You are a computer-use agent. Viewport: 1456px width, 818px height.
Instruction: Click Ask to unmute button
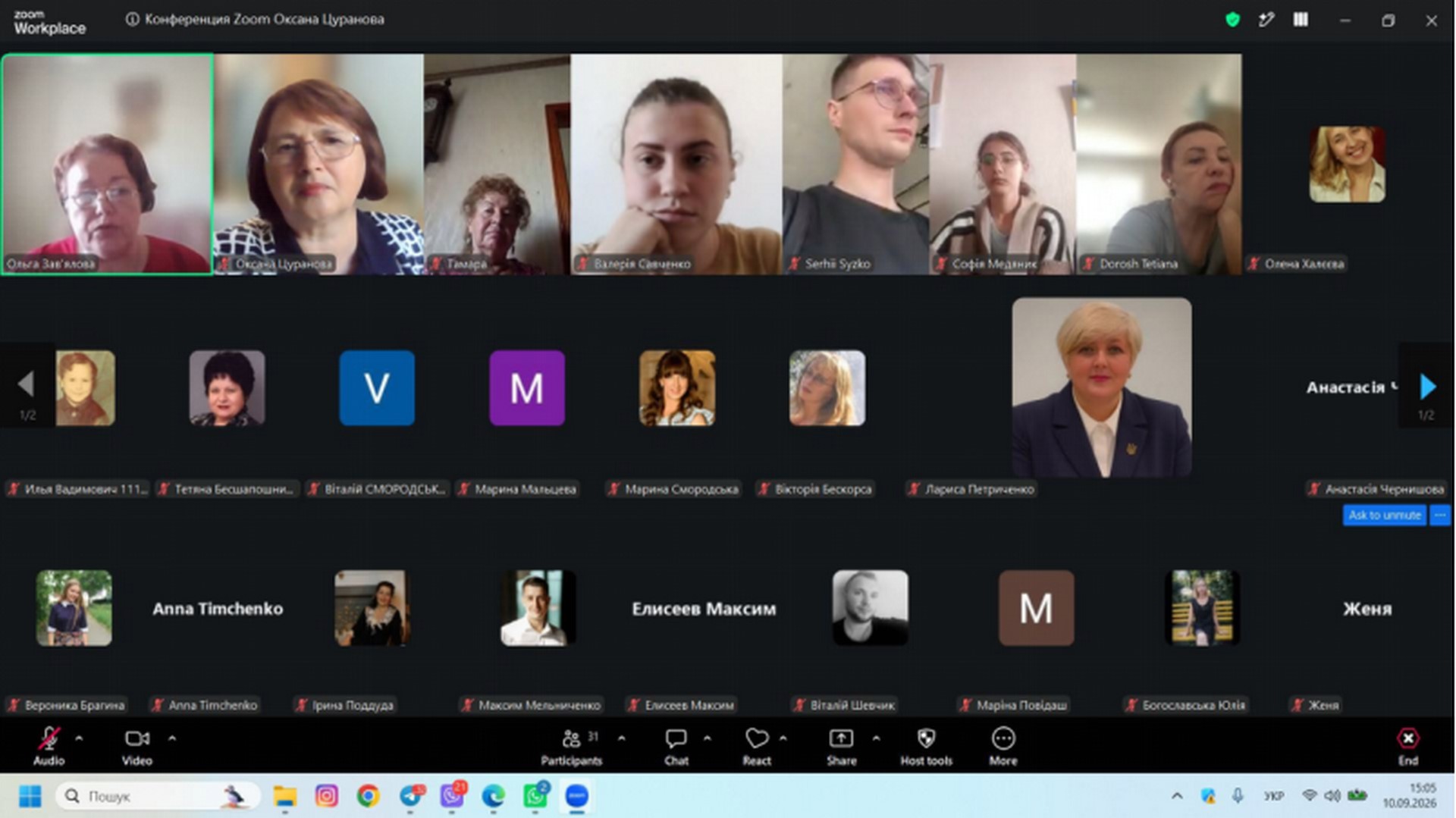point(1384,515)
